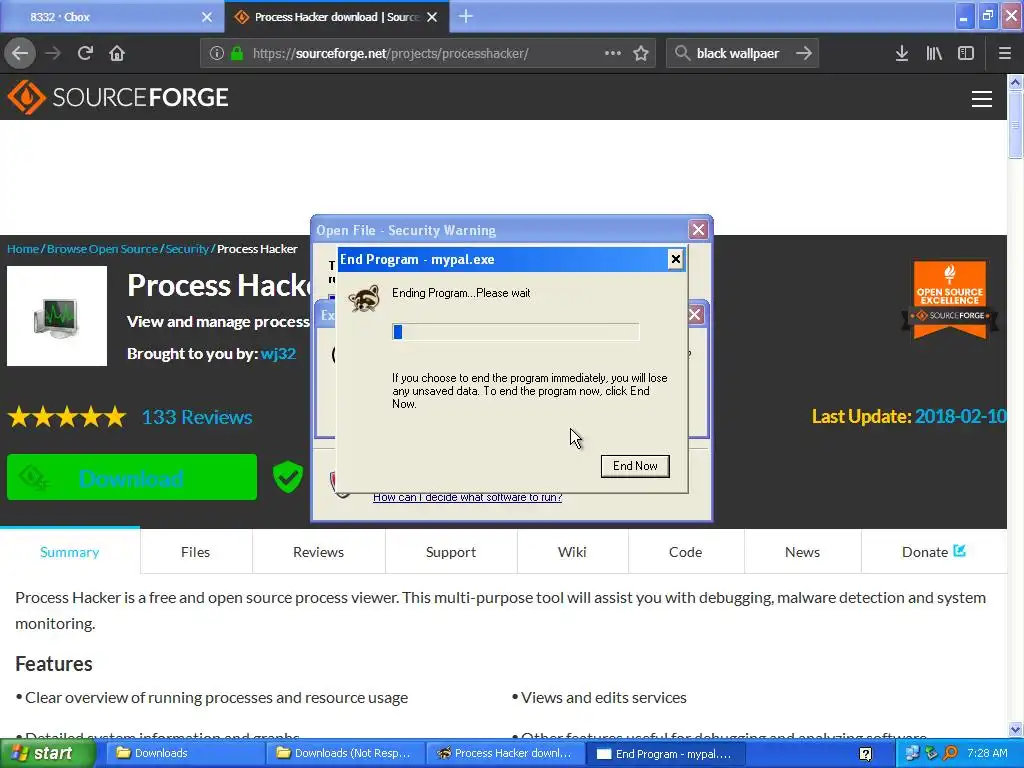Bookmark this page with the star icon
1024x768 pixels.
(x=641, y=53)
